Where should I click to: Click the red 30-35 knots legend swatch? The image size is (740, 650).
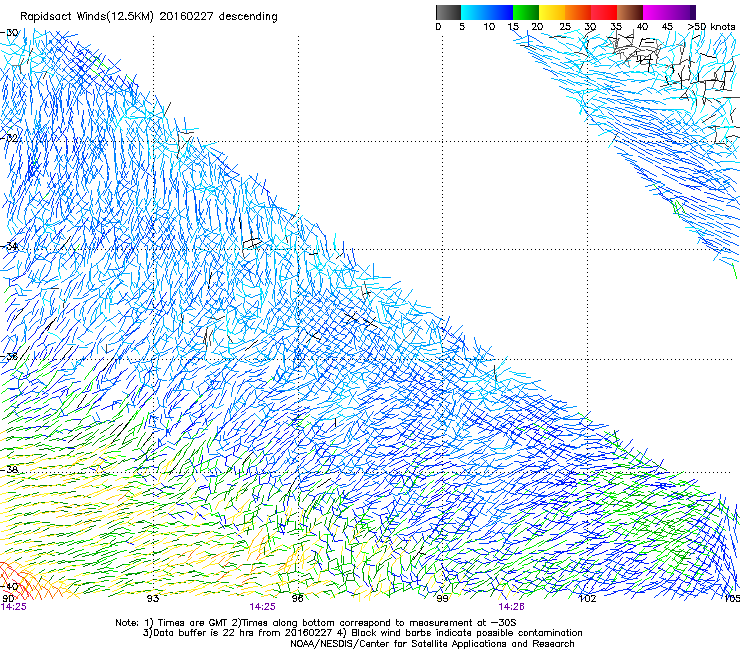tap(604, 12)
